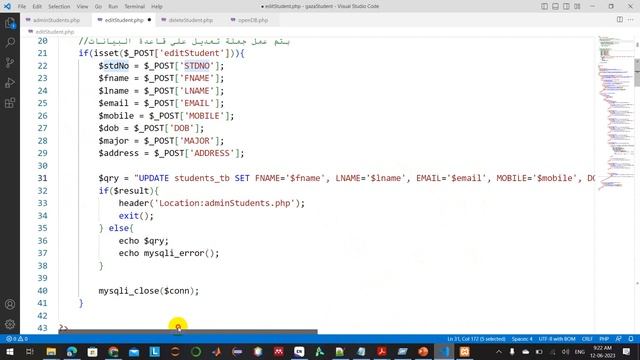Click line number 31 in gutter
The width and height of the screenshot is (640, 360).
(42, 178)
